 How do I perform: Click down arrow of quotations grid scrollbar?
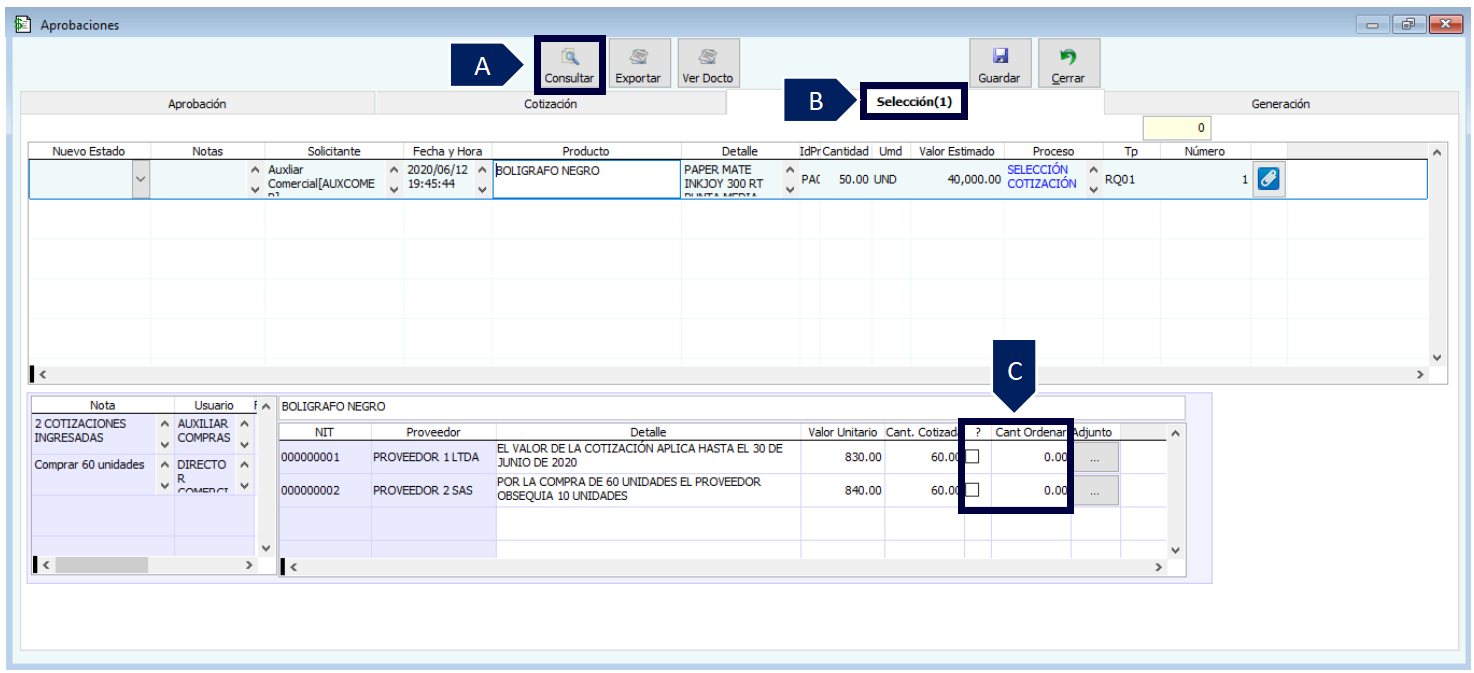click(x=1175, y=550)
